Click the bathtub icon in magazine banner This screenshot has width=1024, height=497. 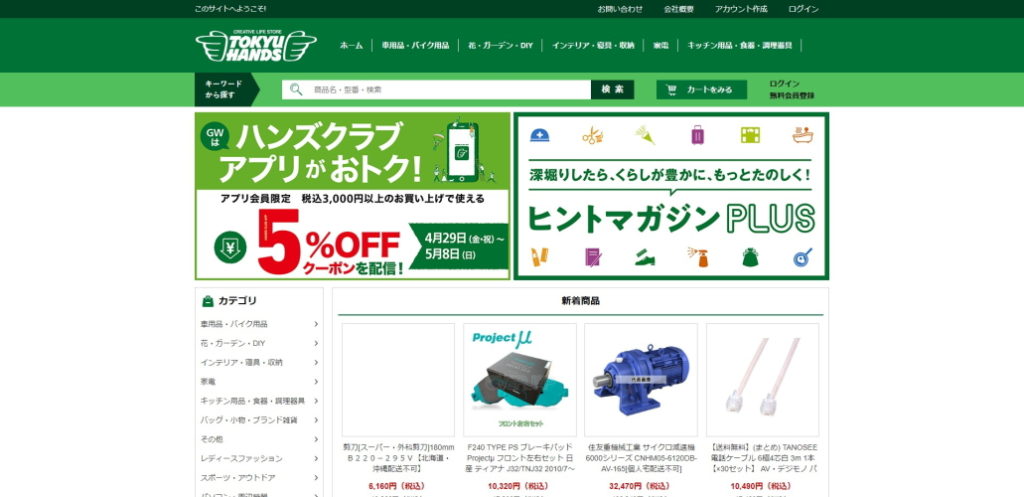click(803, 135)
